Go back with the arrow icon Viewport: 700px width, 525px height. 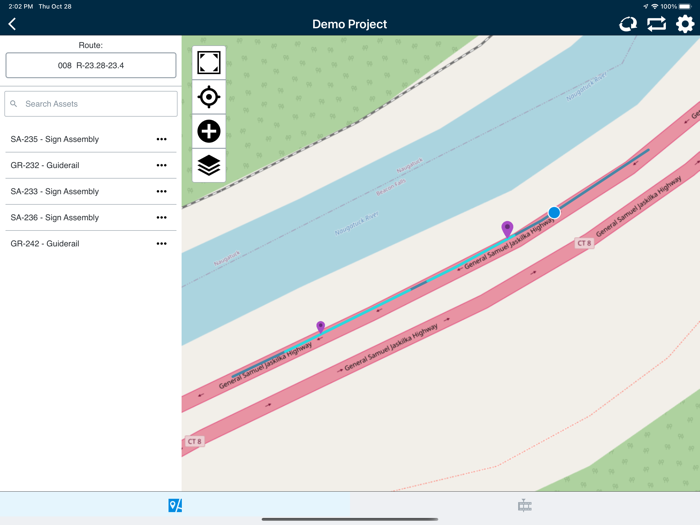tap(12, 24)
